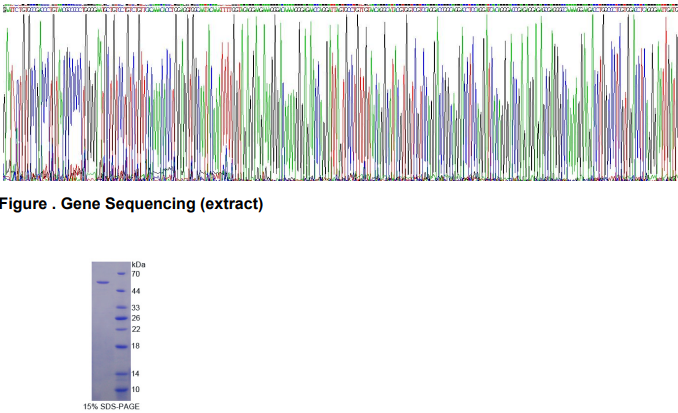Screen dimensions: 678x413
Task: Click the '15% SDS-PAGE' label below gel
Action: coord(111,406)
